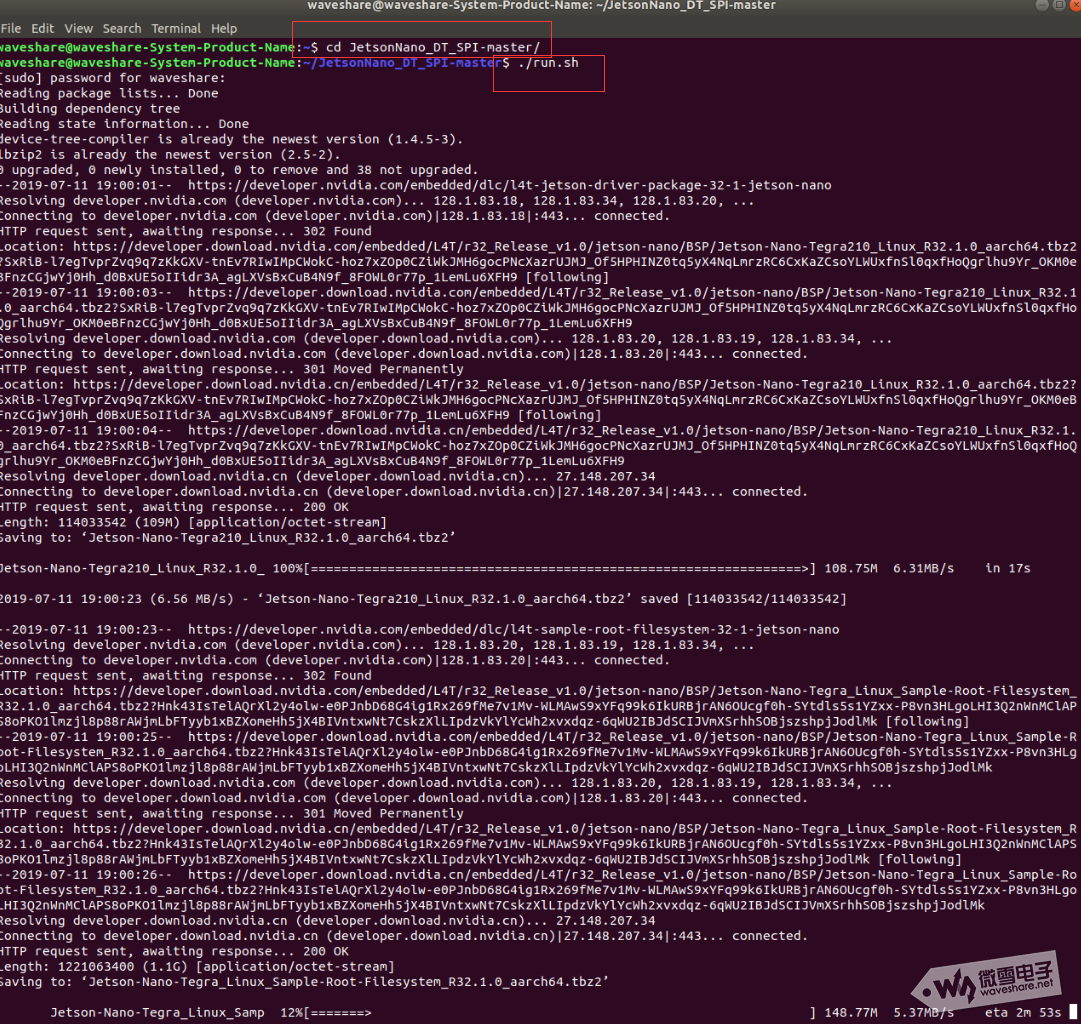Screen dimensions: 1081x1024
Task: Open the Search menu
Action: pos(122,28)
